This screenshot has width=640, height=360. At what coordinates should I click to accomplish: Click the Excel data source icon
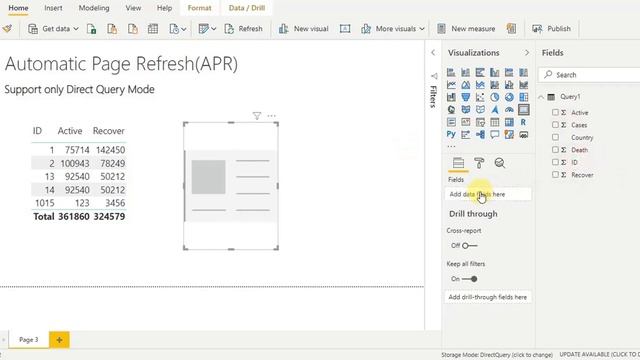91,29
